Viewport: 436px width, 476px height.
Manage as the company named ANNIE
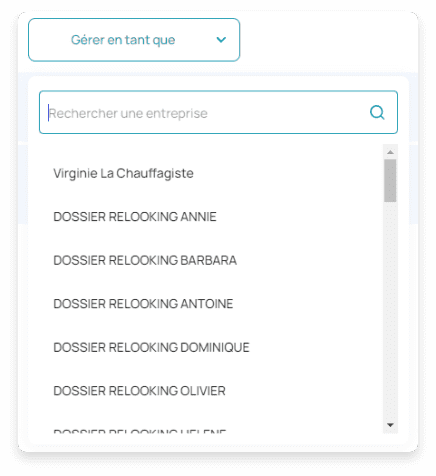click(x=135, y=217)
